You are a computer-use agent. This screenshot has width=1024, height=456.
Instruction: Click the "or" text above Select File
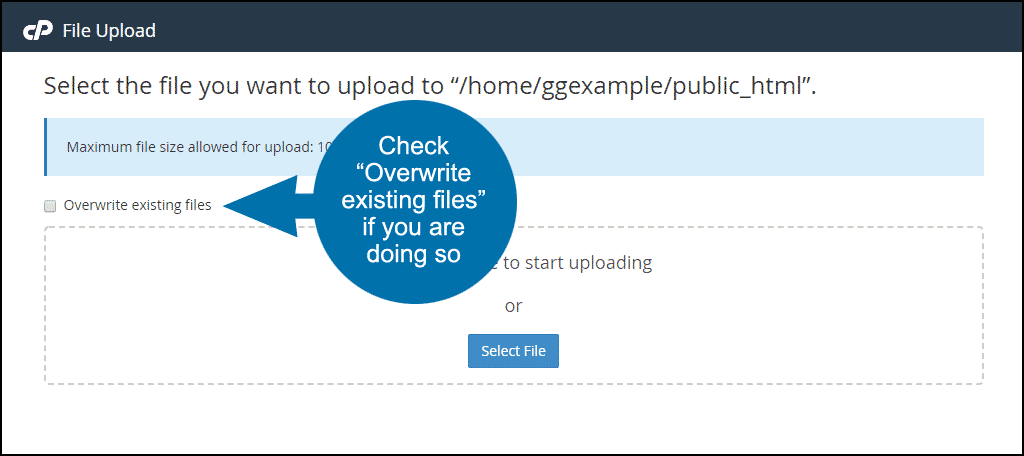(513, 305)
